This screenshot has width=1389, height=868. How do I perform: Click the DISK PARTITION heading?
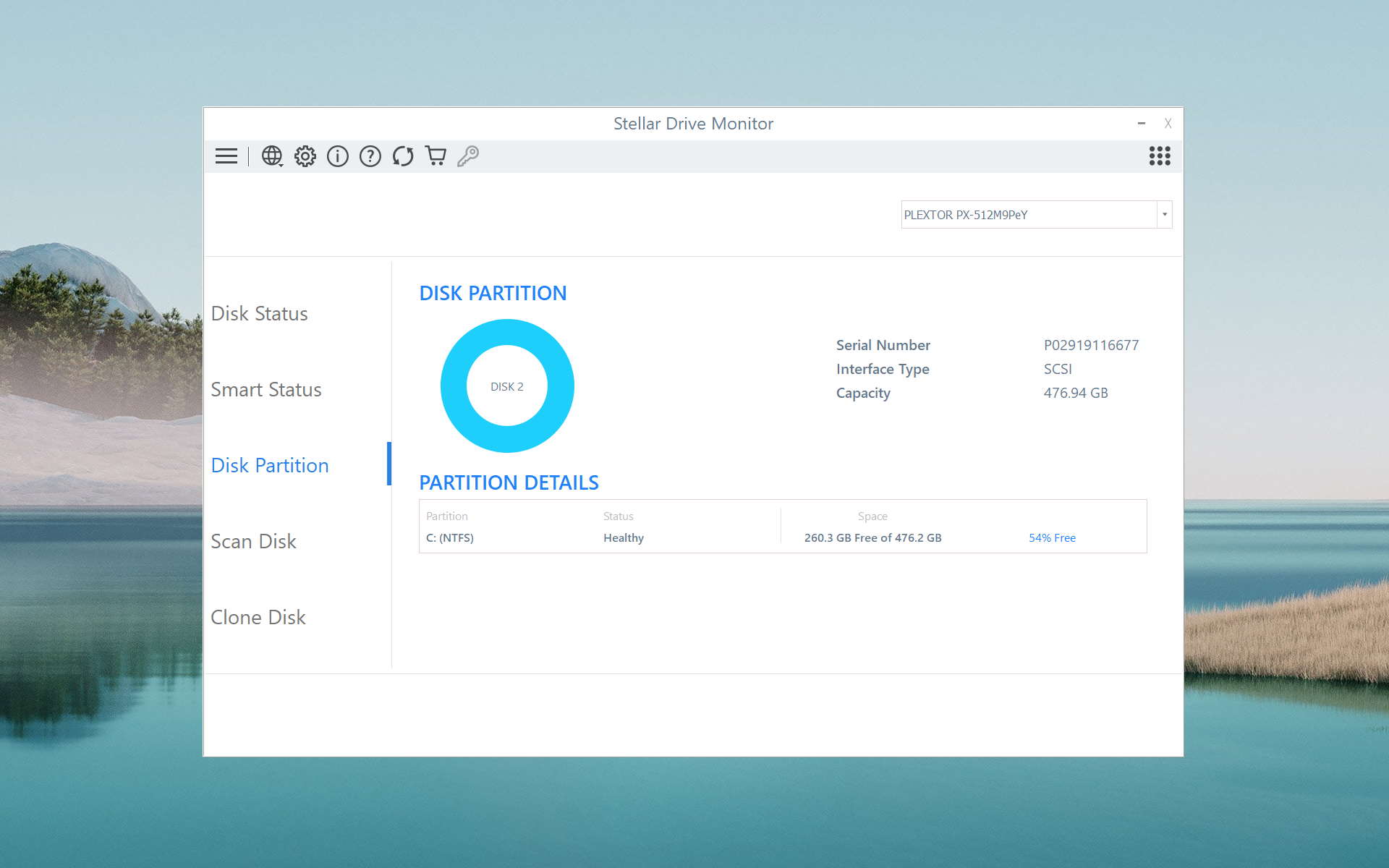tap(493, 294)
